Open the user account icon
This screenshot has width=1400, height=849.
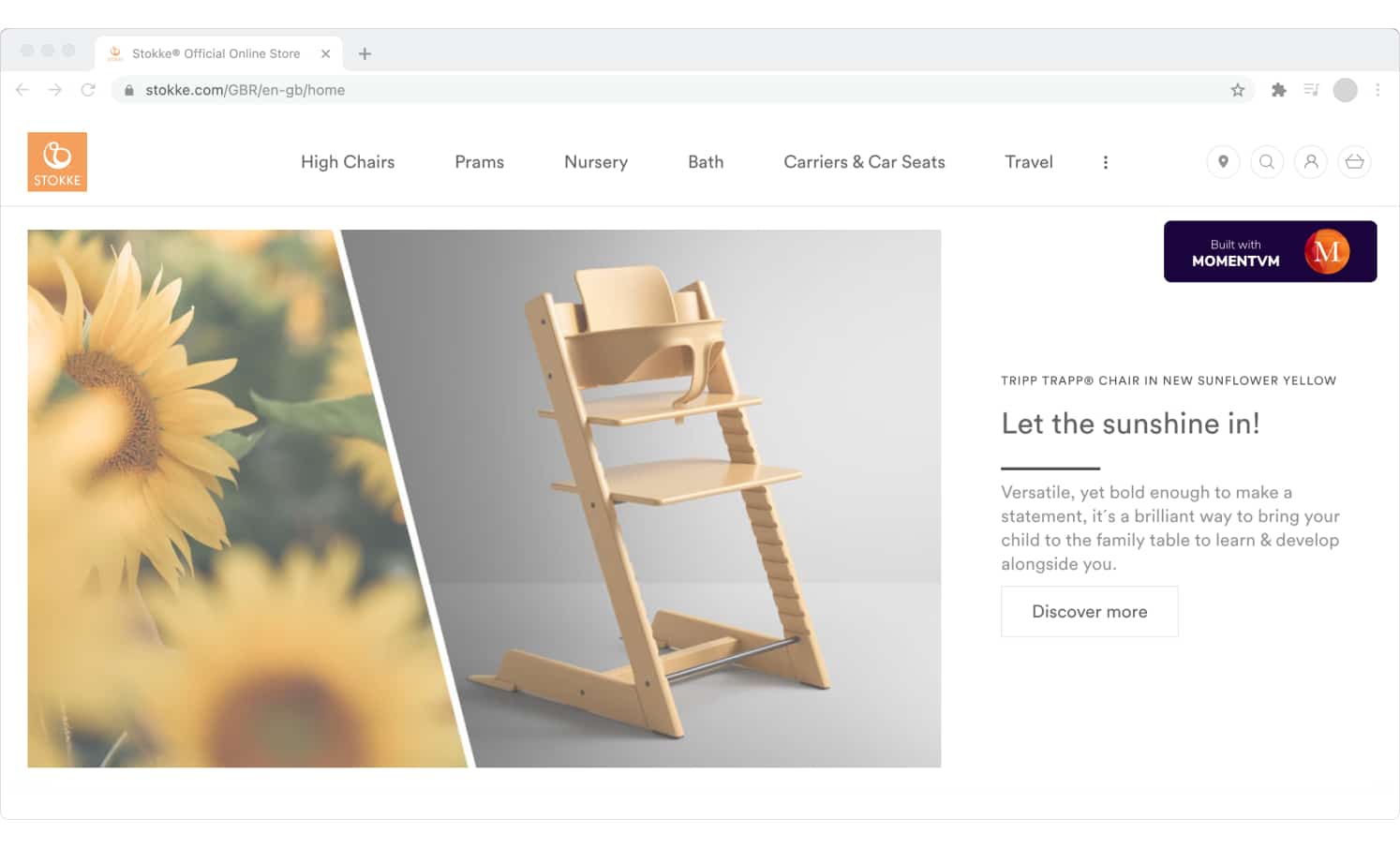(1311, 162)
